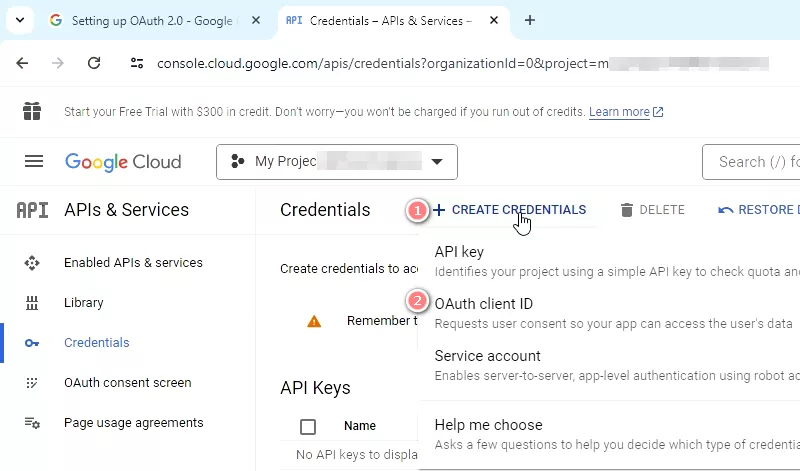The image size is (800, 471).
Task: Click the free trial gift icon
Action: click(x=32, y=111)
